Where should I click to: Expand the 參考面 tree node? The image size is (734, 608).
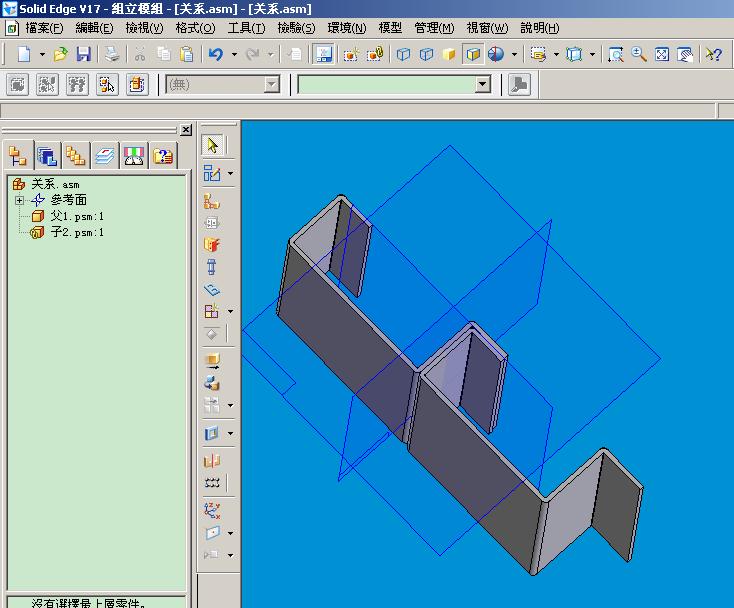19,200
